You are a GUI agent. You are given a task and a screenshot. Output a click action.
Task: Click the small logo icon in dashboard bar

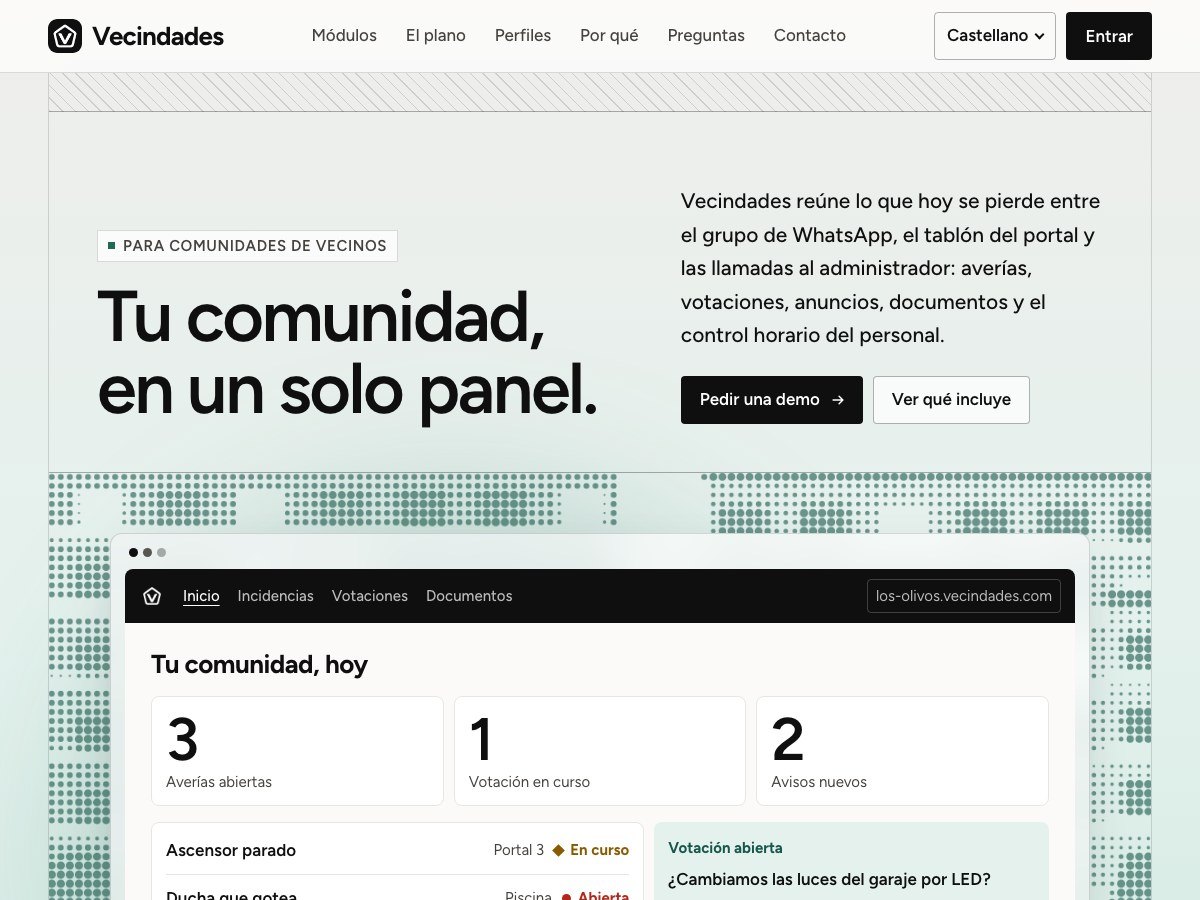[152, 596]
